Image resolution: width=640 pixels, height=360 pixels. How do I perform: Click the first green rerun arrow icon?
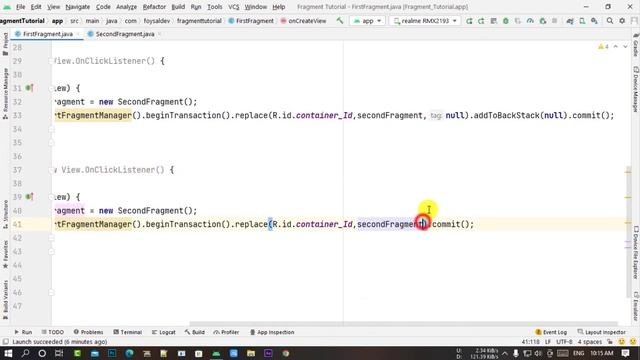click(x=469, y=21)
